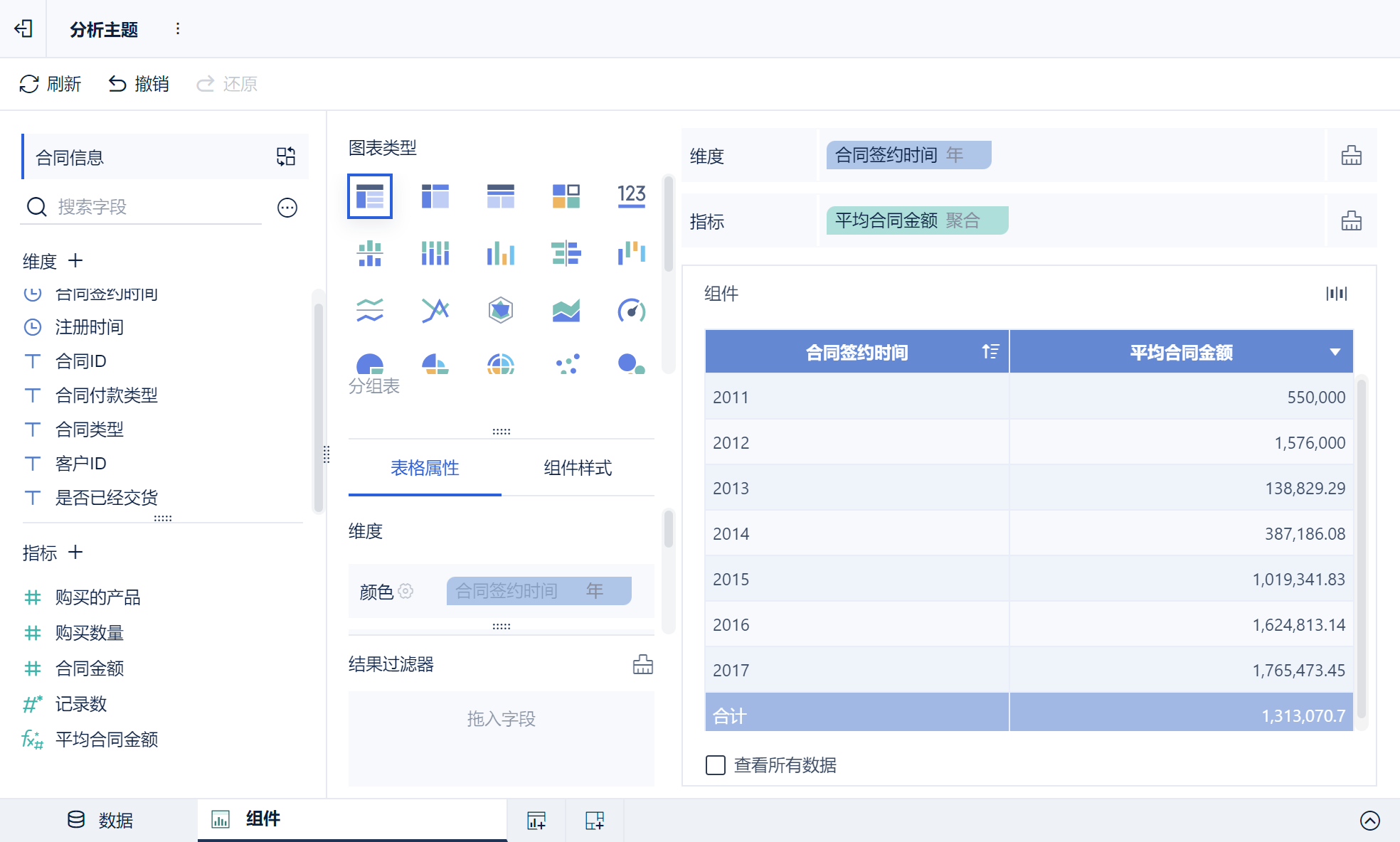Pick the radar chart type icon
The image size is (1400, 842).
coord(500,311)
